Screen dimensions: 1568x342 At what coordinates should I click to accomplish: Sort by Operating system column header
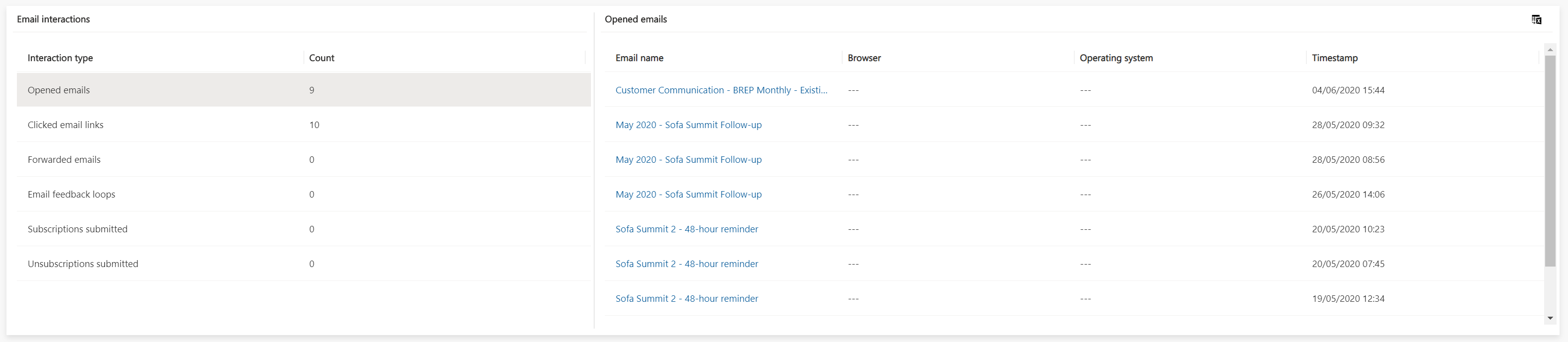(x=1116, y=58)
